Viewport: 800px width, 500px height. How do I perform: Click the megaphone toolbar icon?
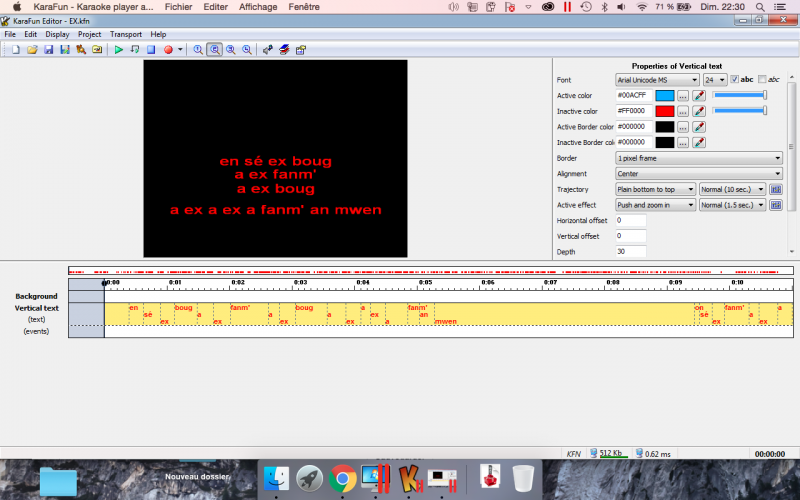tap(267, 49)
